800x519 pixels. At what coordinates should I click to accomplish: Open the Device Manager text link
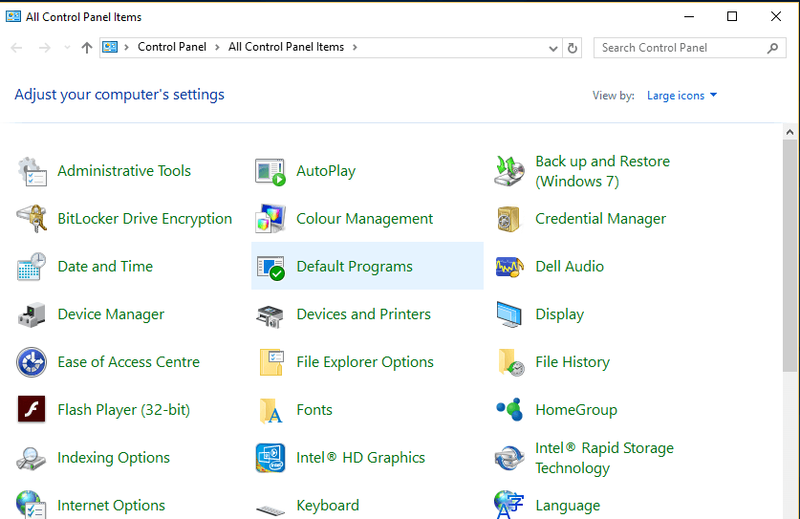(111, 314)
